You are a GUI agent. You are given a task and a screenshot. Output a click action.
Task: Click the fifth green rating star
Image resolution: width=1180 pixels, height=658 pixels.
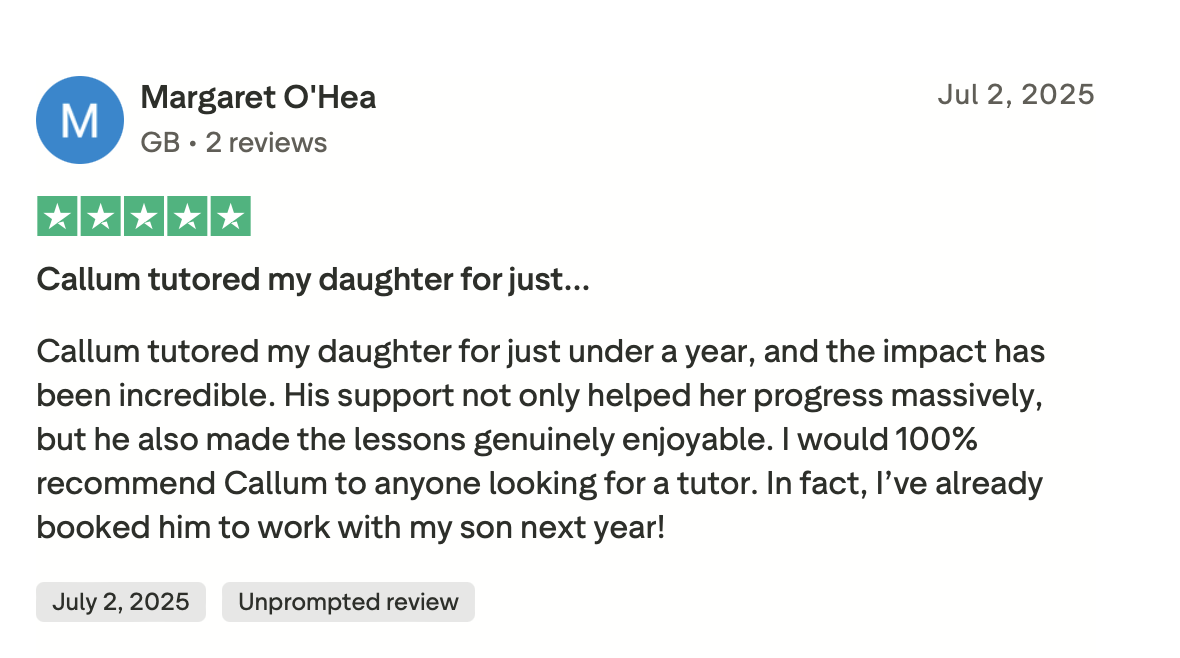pyautogui.click(x=230, y=217)
